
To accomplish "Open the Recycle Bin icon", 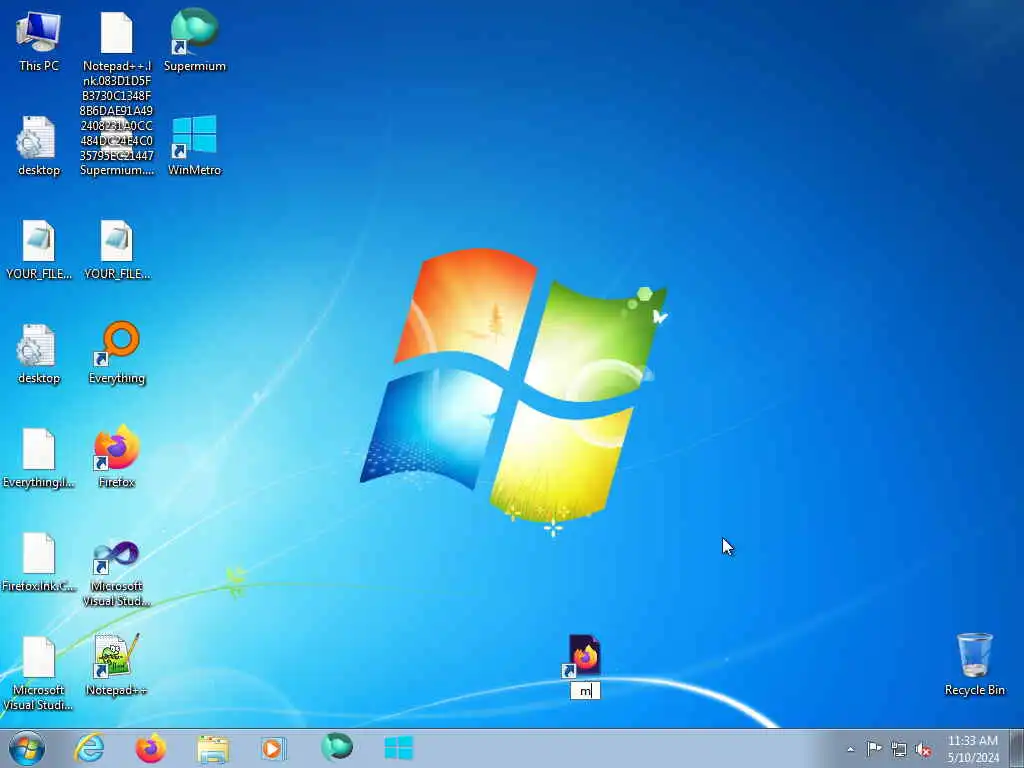I will tap(974, 664).
